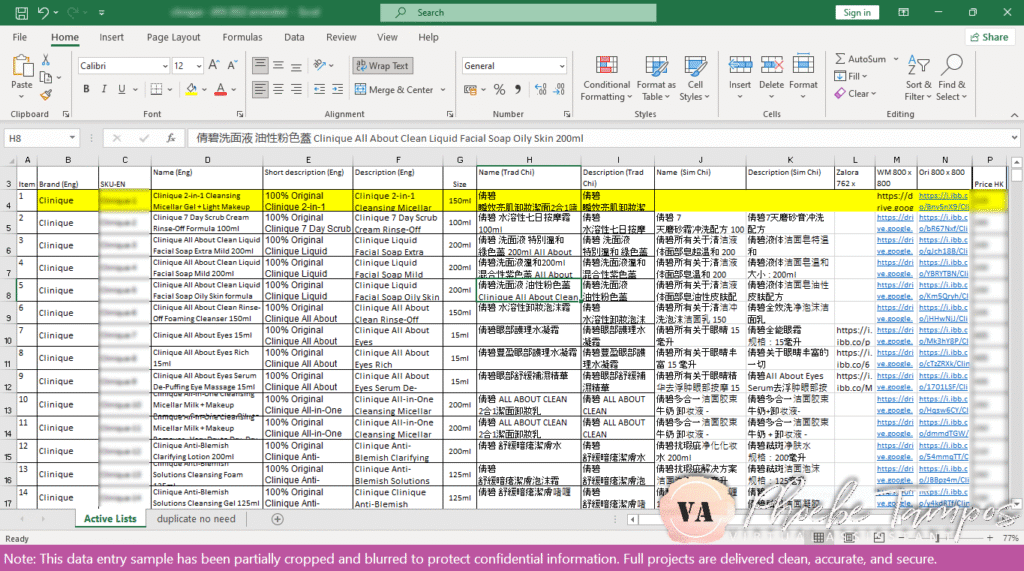
Task: Apply Italic formatting
Action: click(104, 89)
